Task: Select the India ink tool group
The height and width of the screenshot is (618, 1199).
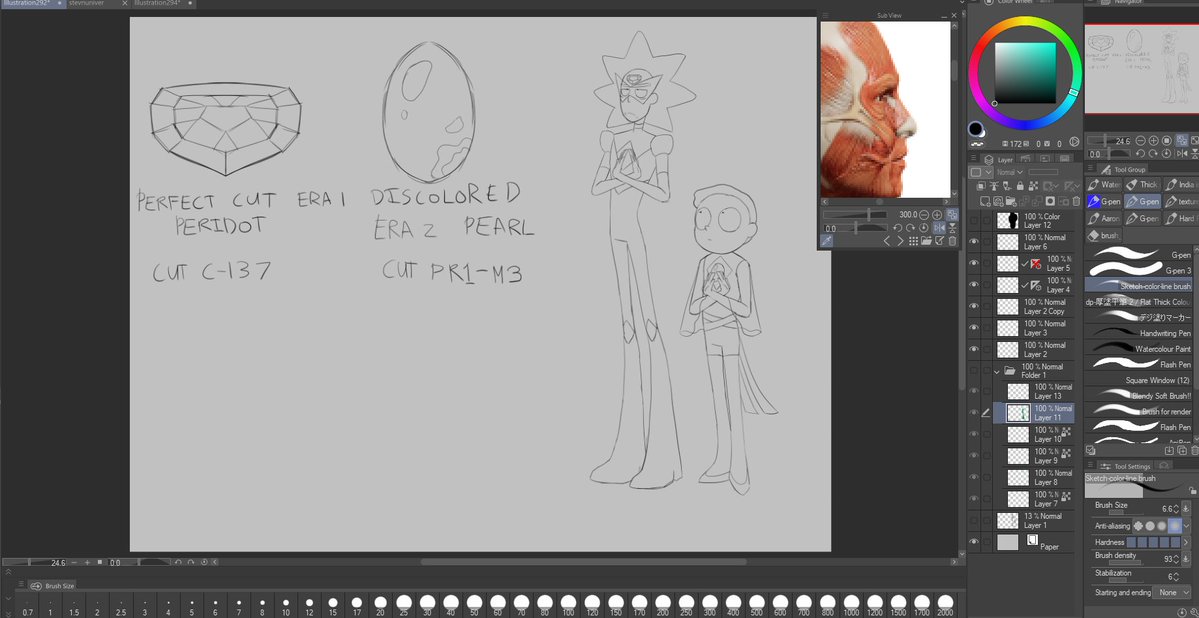Action: click(1181, 184)
